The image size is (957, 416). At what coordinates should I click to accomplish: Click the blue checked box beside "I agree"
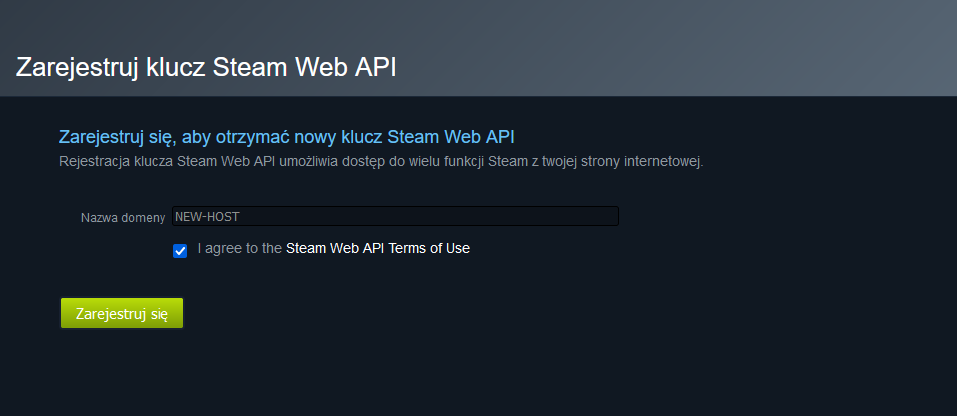click(x=180, y=250)
